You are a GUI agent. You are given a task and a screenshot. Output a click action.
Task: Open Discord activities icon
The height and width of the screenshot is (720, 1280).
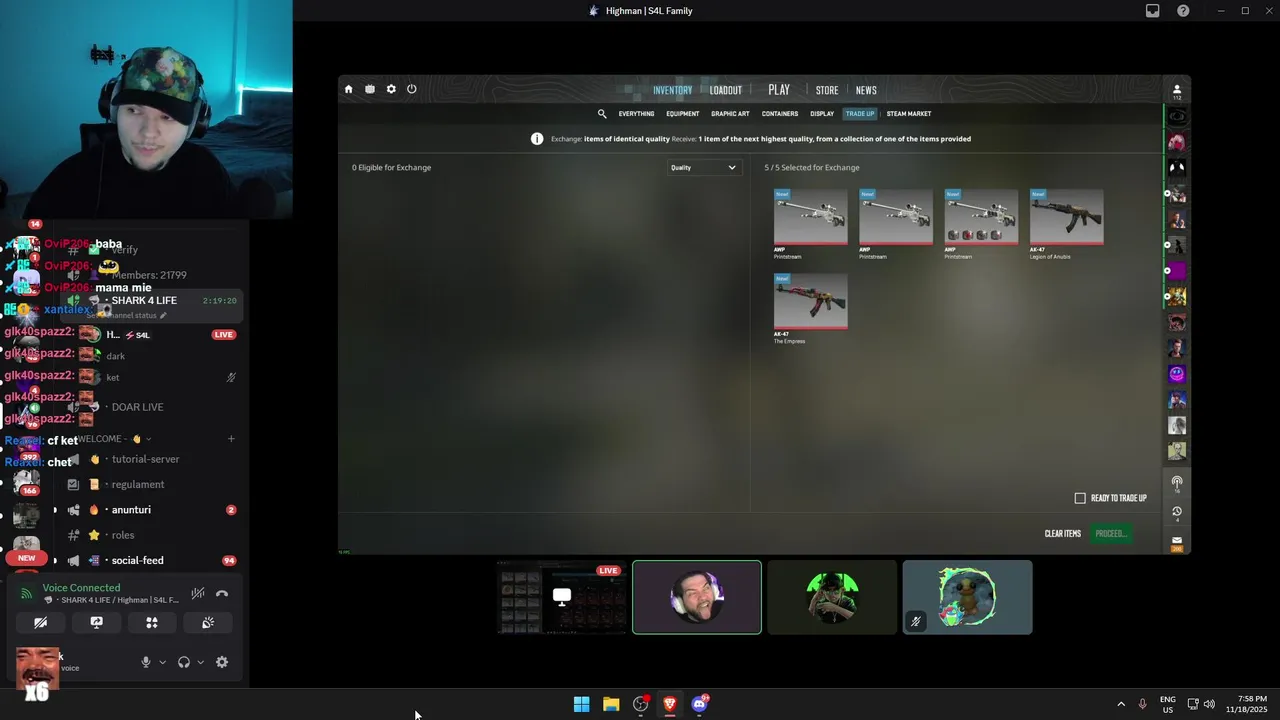152,622
